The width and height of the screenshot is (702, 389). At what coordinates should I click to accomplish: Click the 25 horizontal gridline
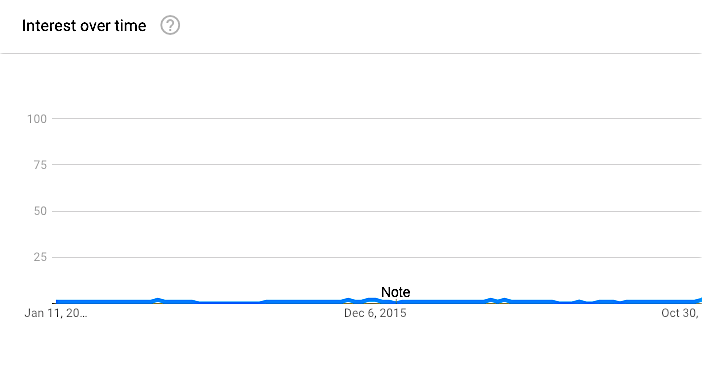point(376,257)
